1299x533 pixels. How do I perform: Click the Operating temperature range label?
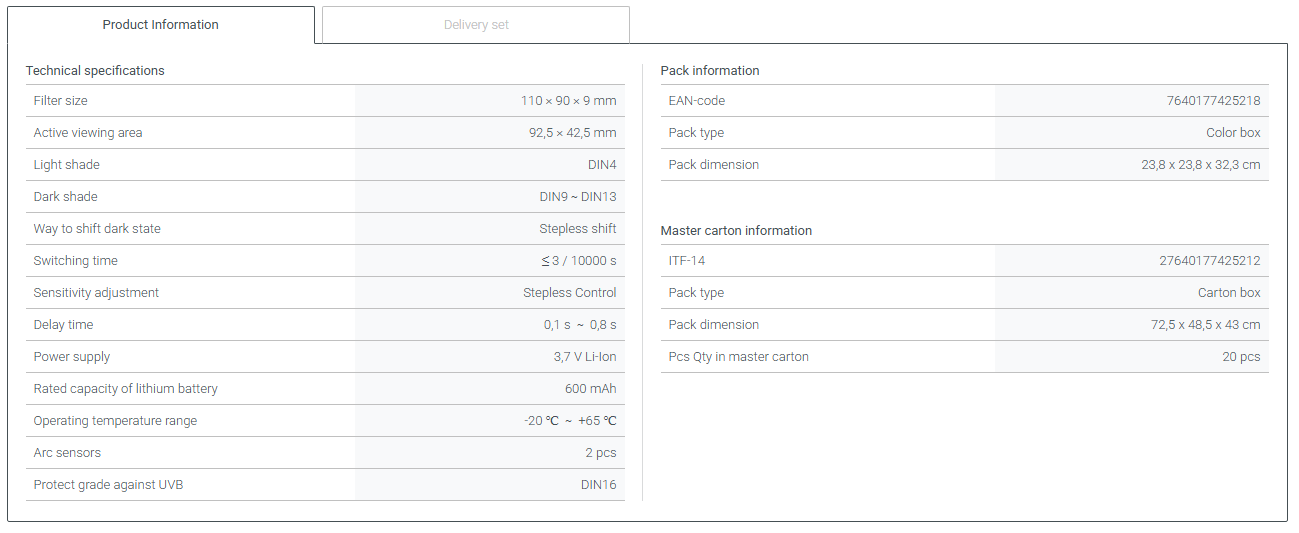[115, 421]
